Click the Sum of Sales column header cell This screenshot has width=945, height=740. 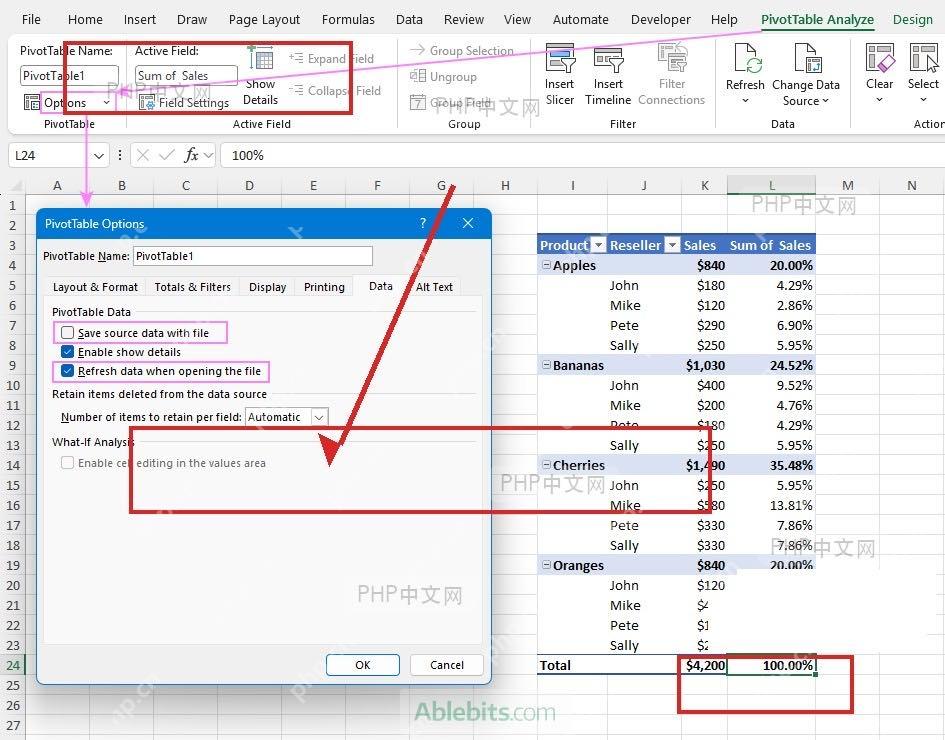click(x=771, y=245)
